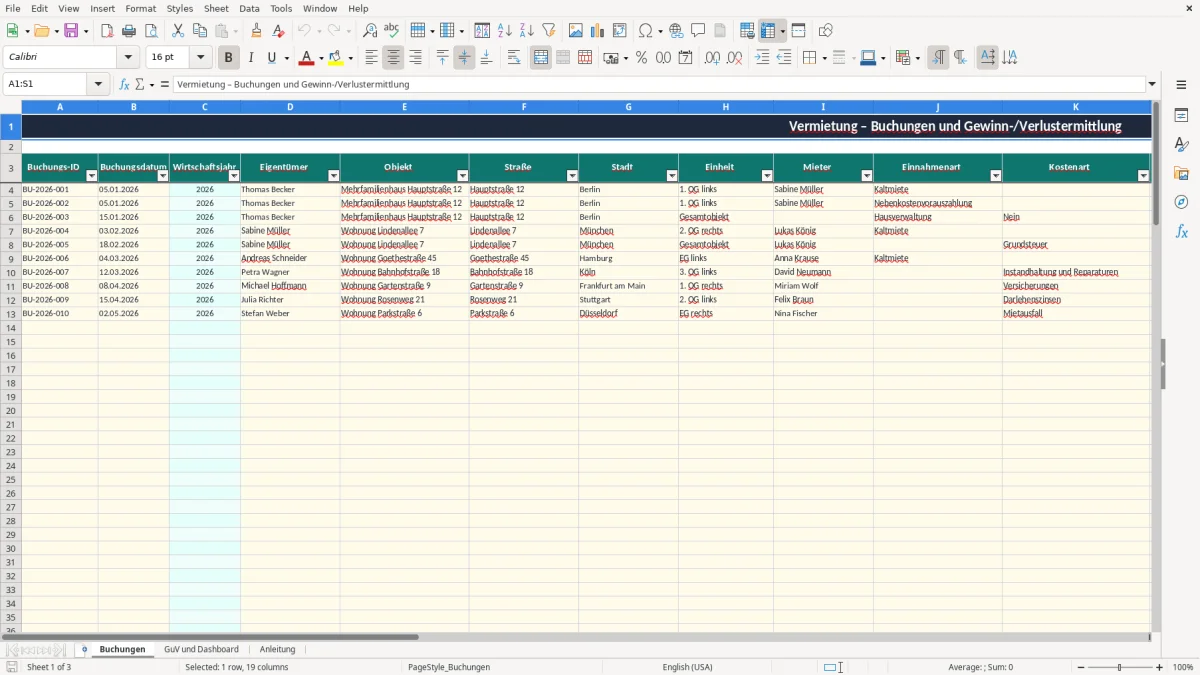Insert comment bubble icon
The height and width of the screenshot is (675, 1200).
pos(698,31)
